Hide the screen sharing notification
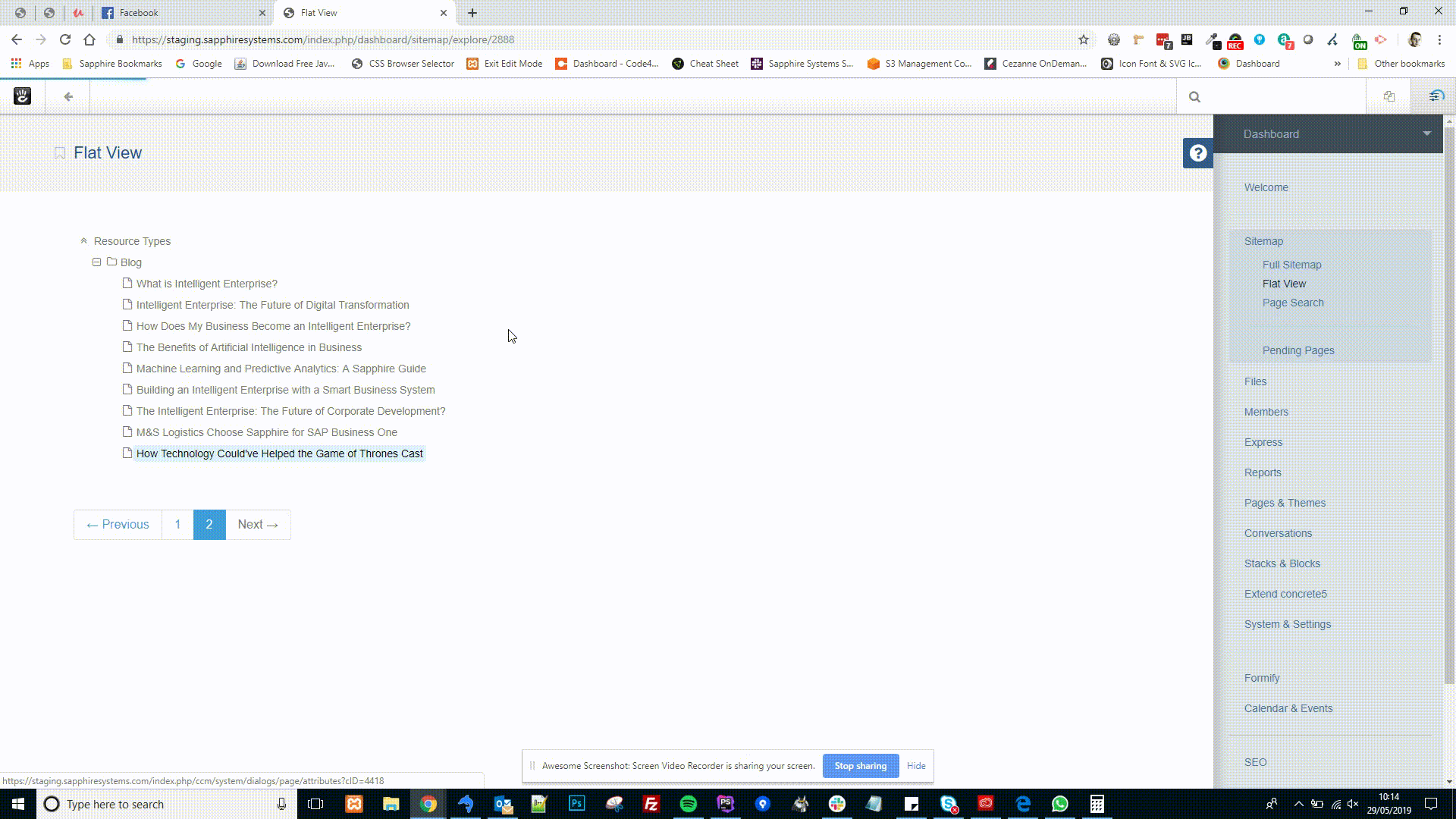Screen dimensions: 1456x819 [916, 766]
